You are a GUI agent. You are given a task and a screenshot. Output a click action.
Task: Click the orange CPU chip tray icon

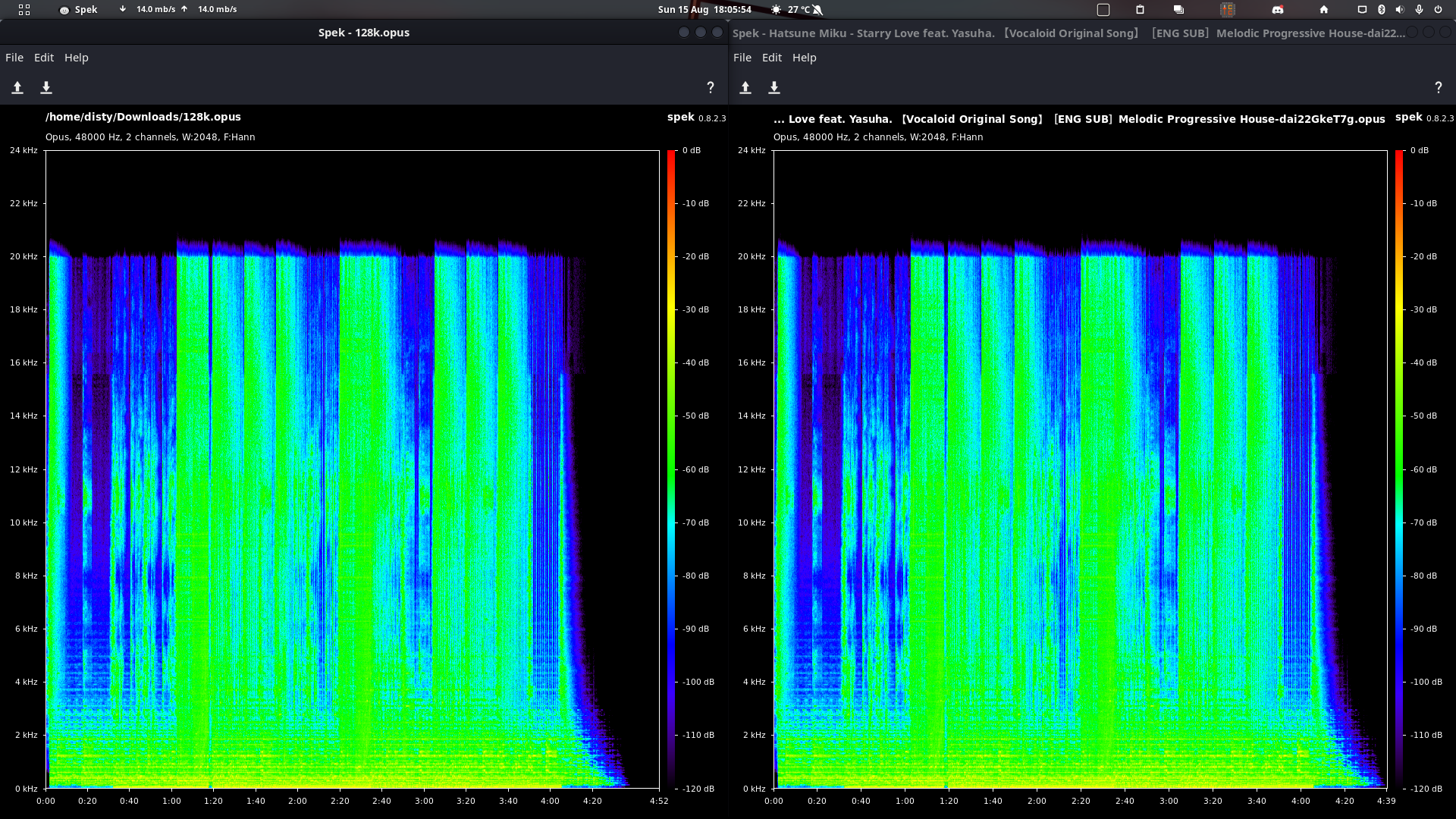click(x=1228, y=10)
